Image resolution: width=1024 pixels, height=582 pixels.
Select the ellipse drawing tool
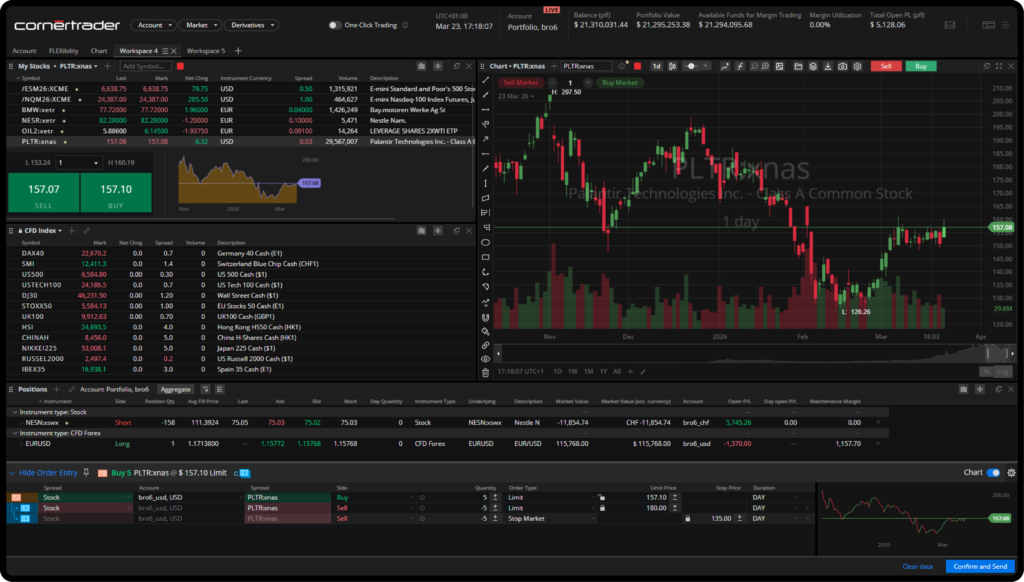point(485,242)
